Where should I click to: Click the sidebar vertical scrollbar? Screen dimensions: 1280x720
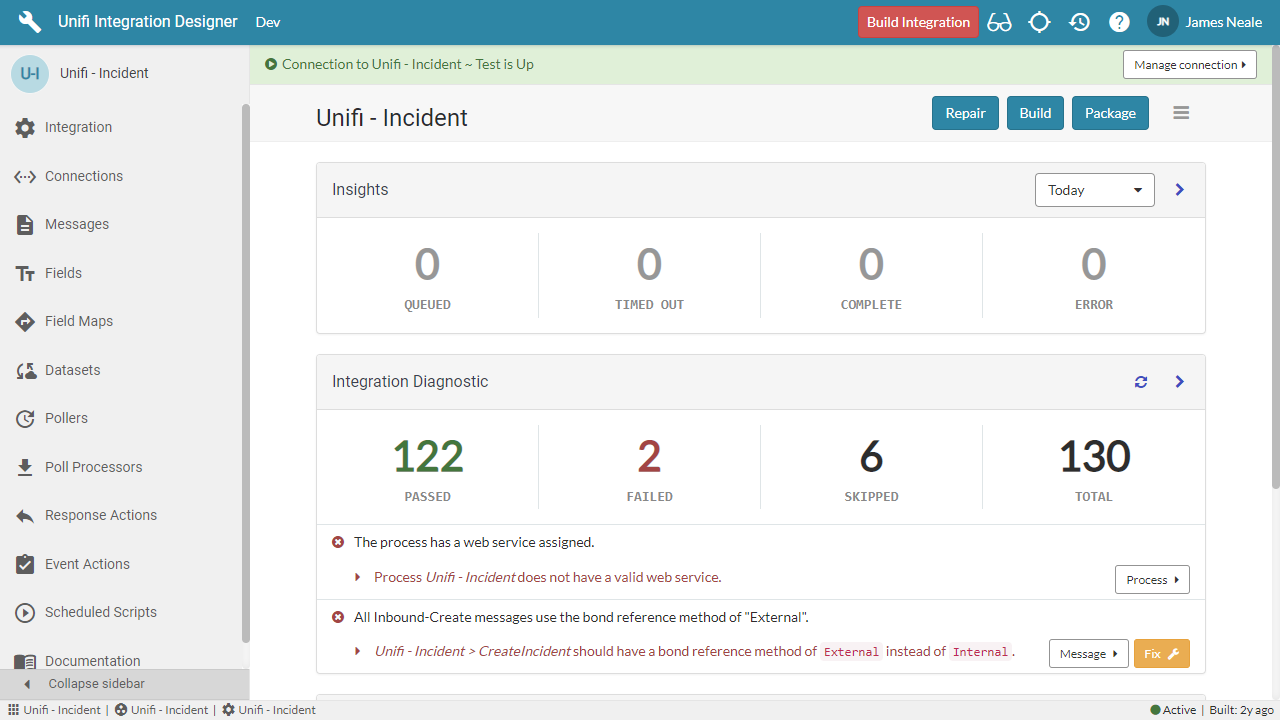(245, 370)
